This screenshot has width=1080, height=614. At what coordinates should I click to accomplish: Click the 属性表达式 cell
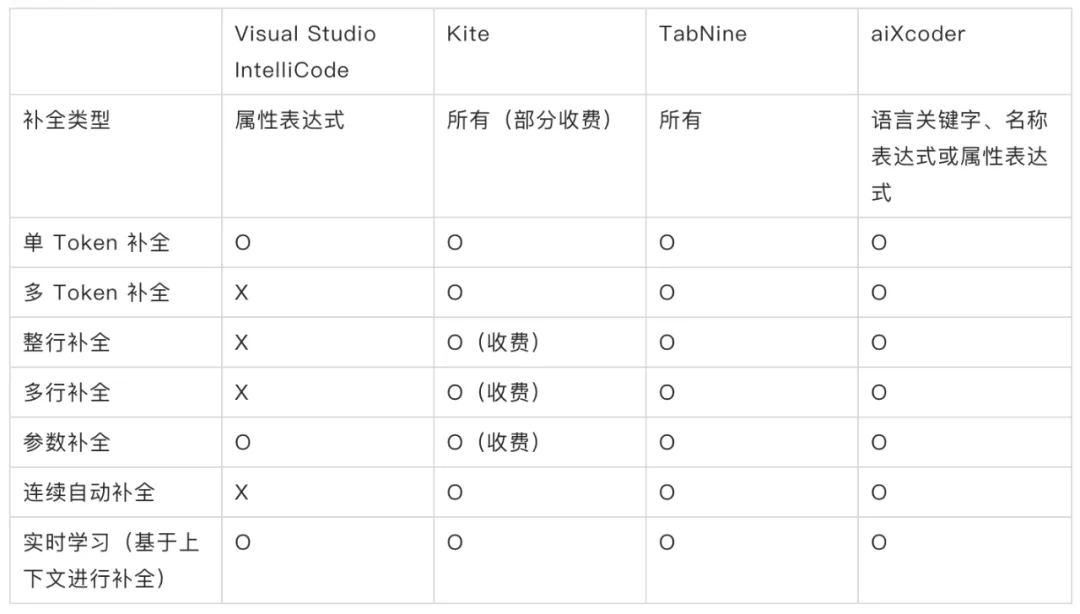point(289,120)
